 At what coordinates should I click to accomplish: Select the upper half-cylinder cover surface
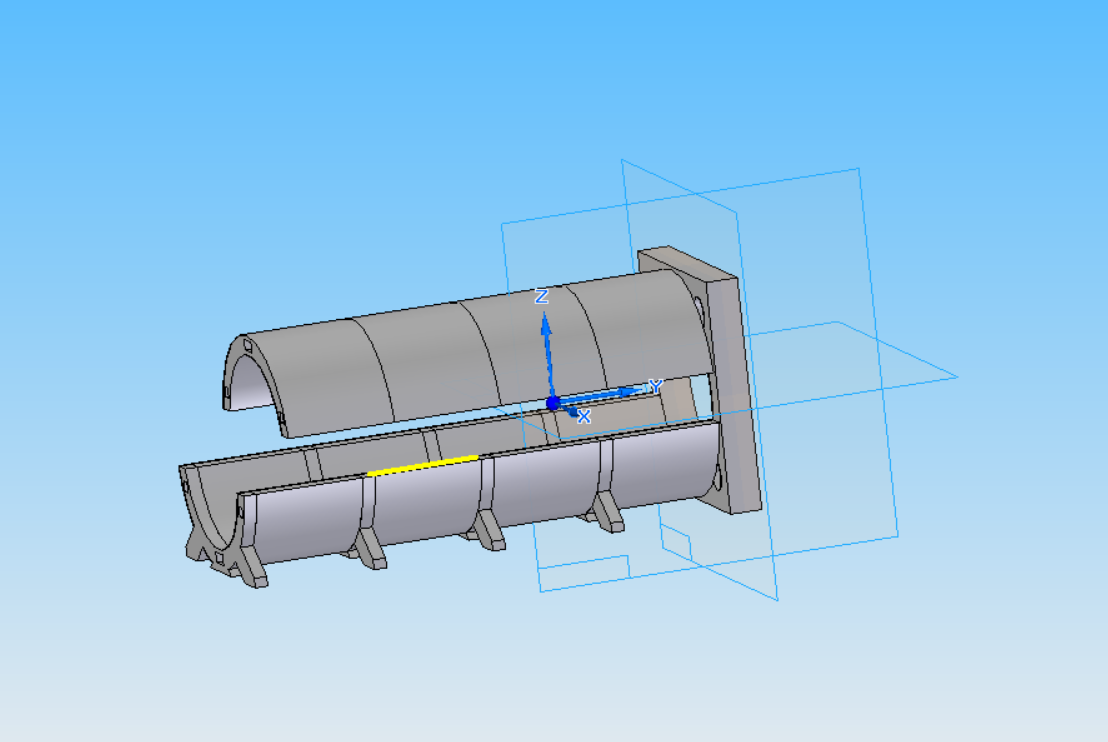pyautogui.click(x=466, y=353)
